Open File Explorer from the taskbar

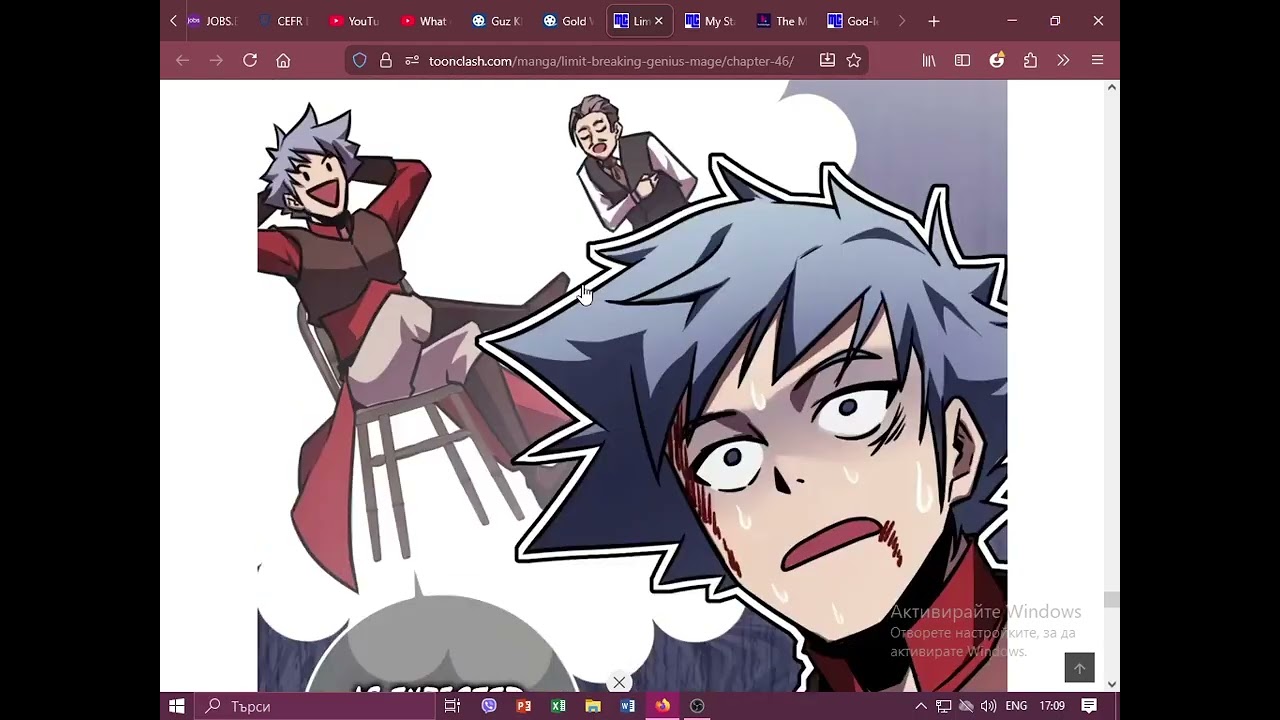593,706
